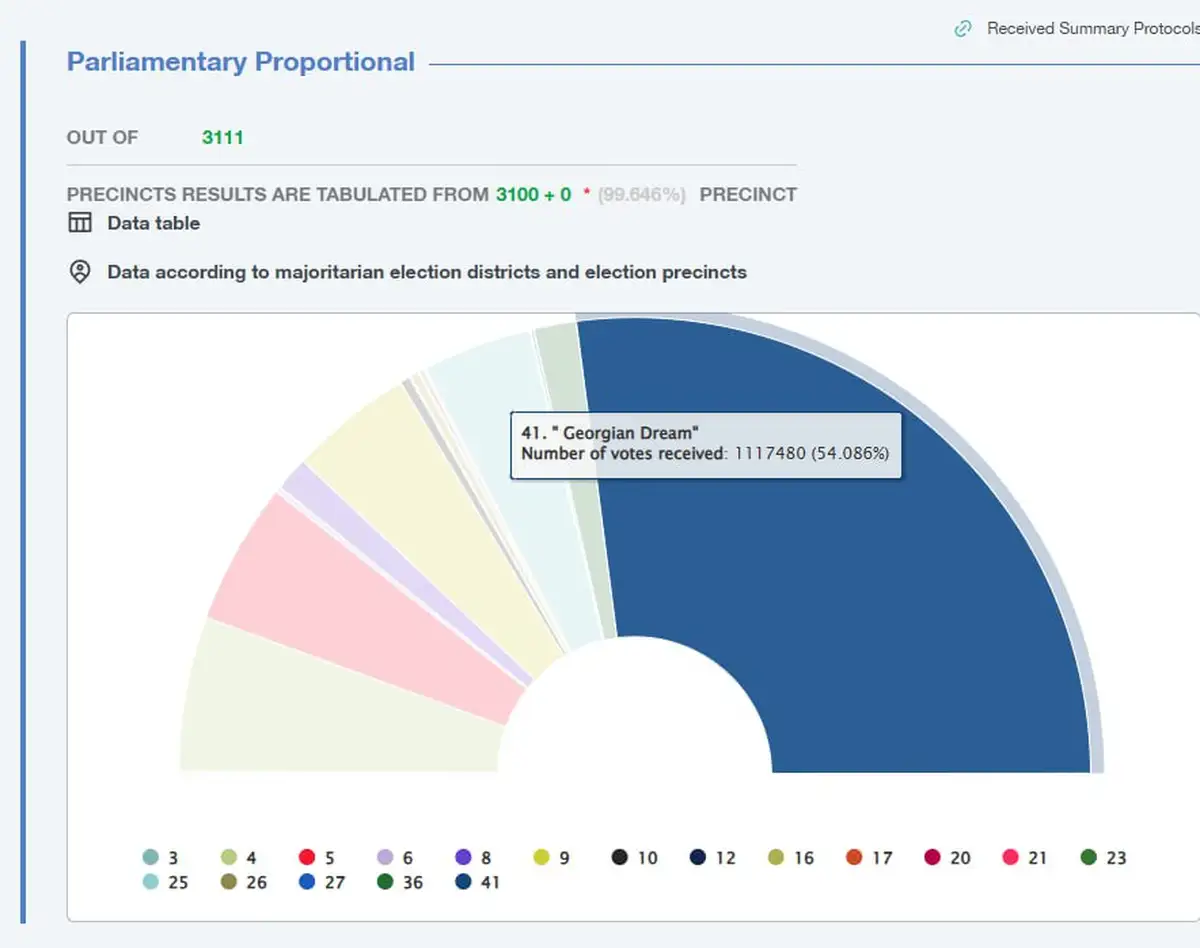Click the map pin districts icon
Image resolution: width=1200 pixels, height=948 pixels.
click(x=80, y=272)
